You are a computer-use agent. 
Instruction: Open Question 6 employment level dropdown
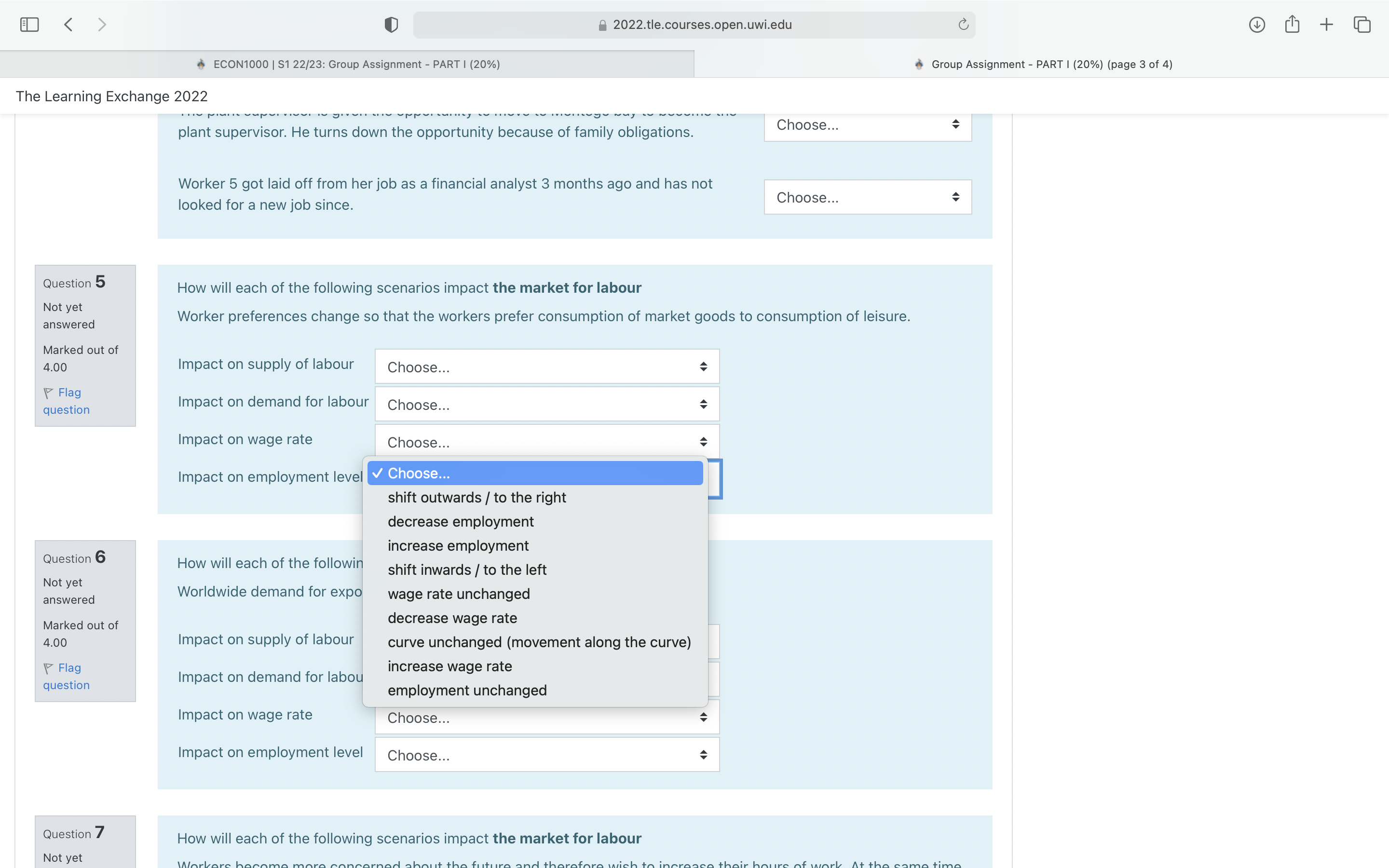point(546,755)
